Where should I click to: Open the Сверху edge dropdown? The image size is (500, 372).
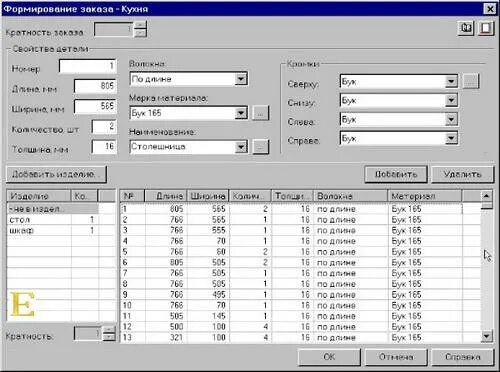tap(451, 81)
